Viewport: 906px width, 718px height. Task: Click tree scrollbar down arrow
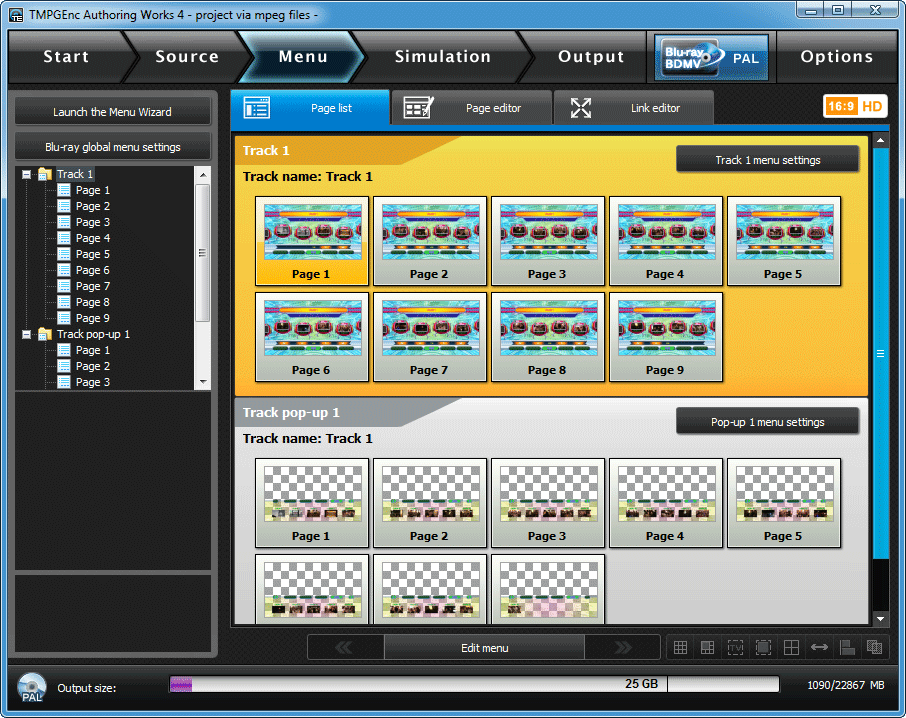click(203, 382)
